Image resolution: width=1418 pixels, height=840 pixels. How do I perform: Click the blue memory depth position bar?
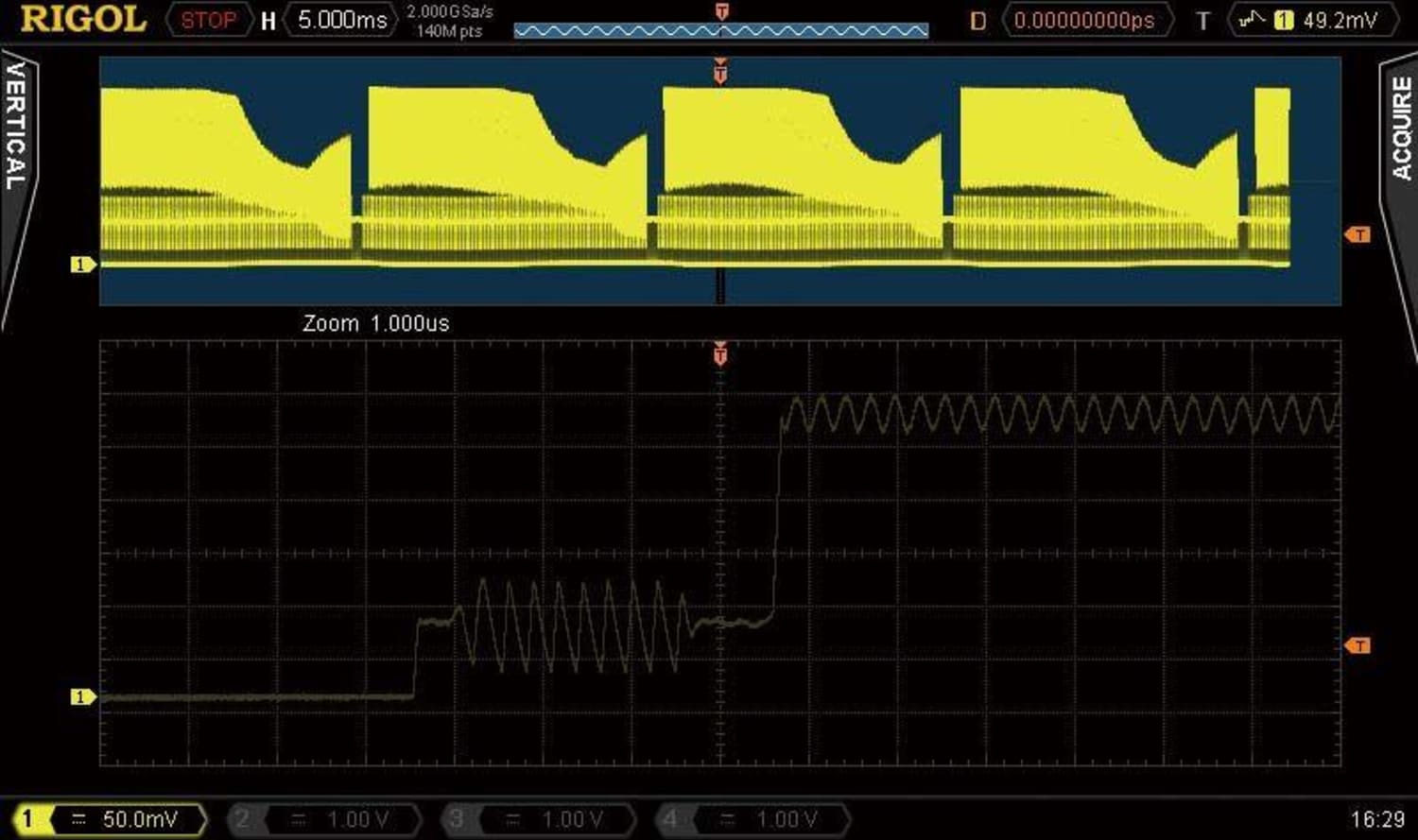pos(720,28)
